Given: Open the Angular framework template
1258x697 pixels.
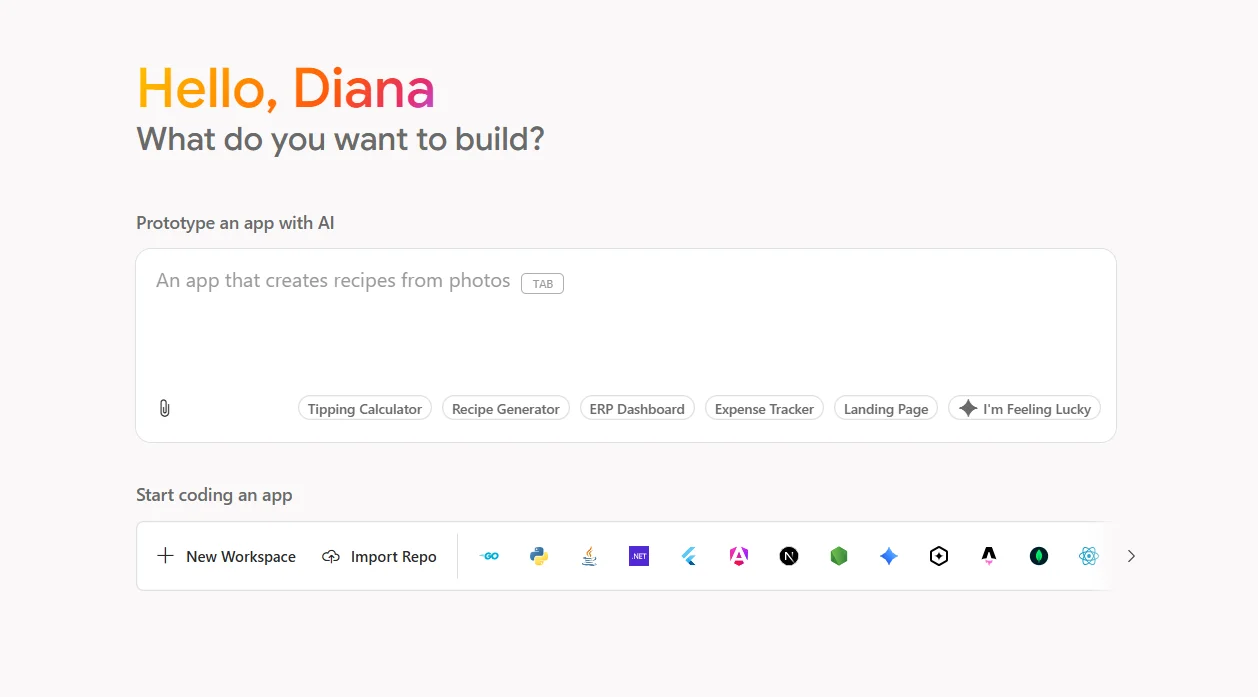Looking at the screenshot, I should (738, 556).
